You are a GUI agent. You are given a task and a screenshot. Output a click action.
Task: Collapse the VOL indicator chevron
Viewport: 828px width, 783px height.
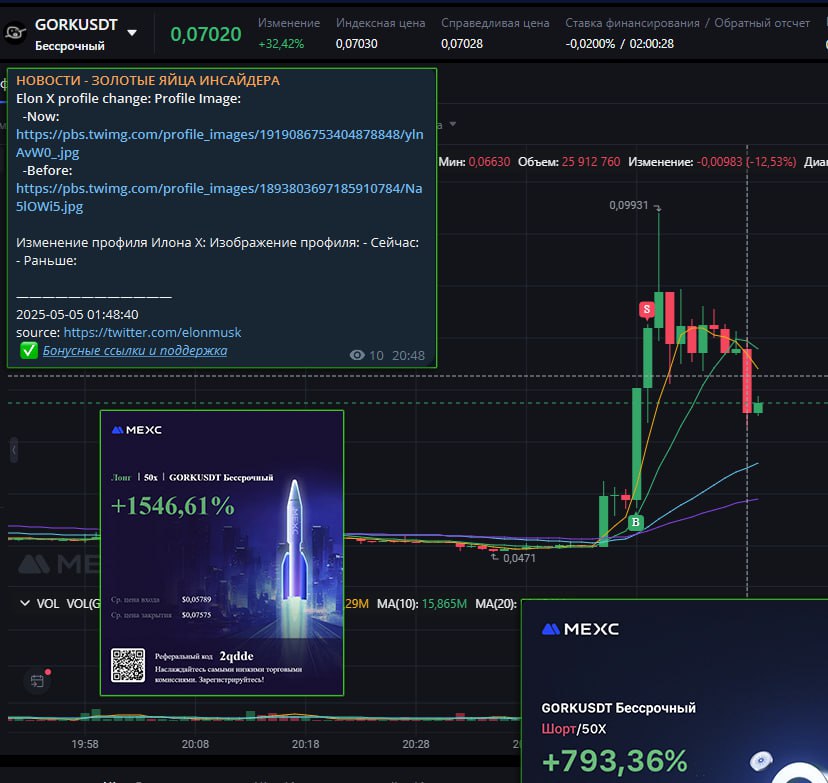(x=24, y=603)
